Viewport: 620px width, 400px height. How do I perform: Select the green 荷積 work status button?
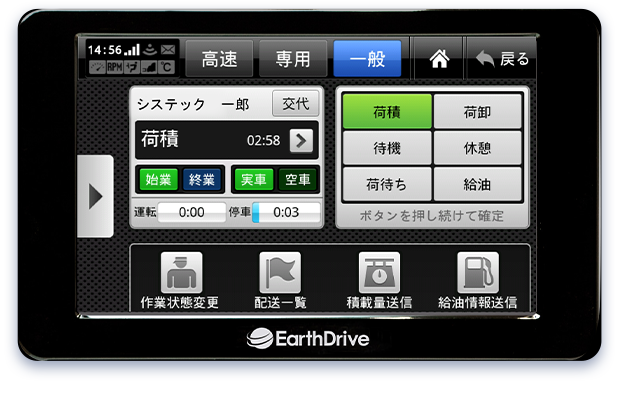point(387,111)
